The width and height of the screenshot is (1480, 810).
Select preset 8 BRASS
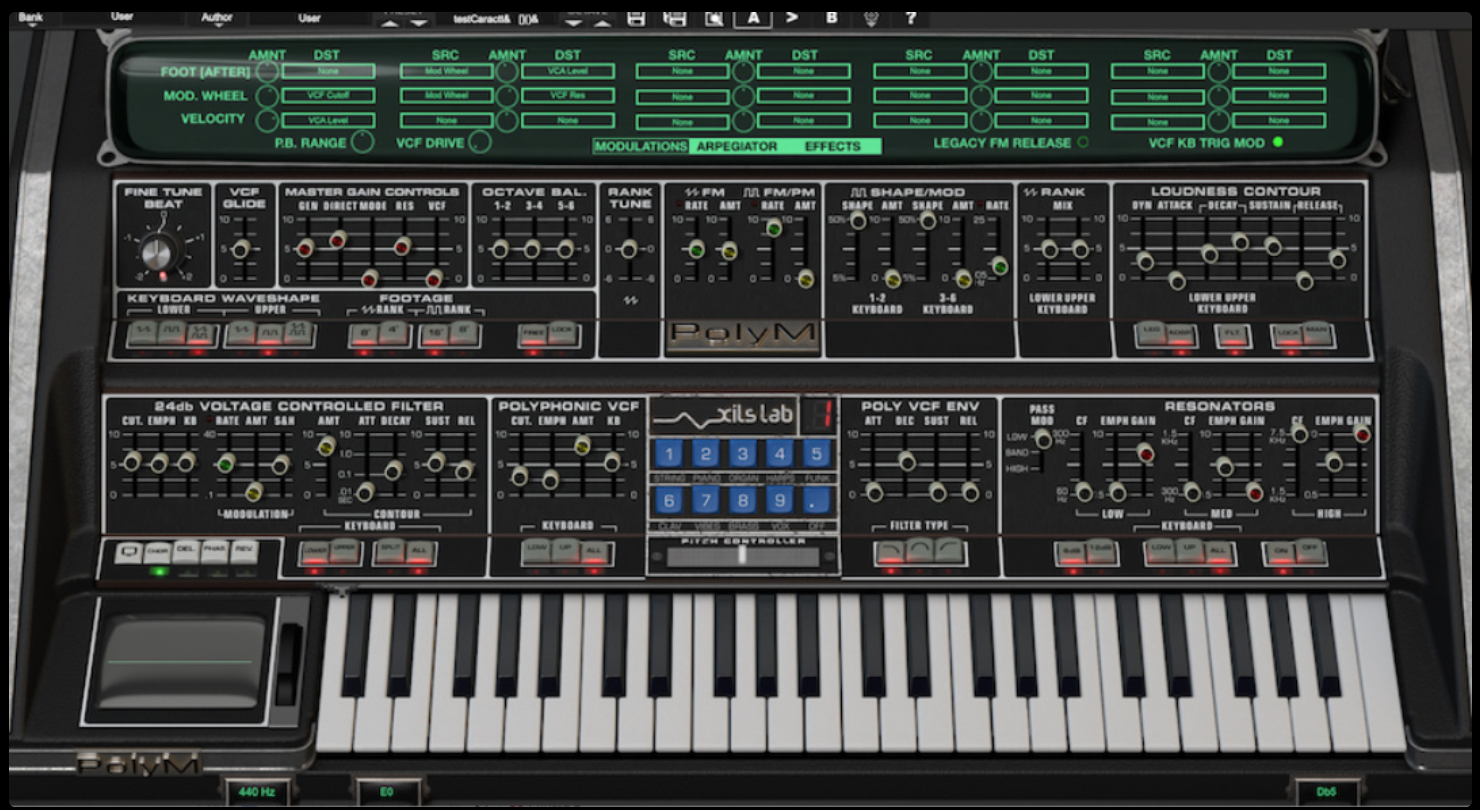(743, 500)
